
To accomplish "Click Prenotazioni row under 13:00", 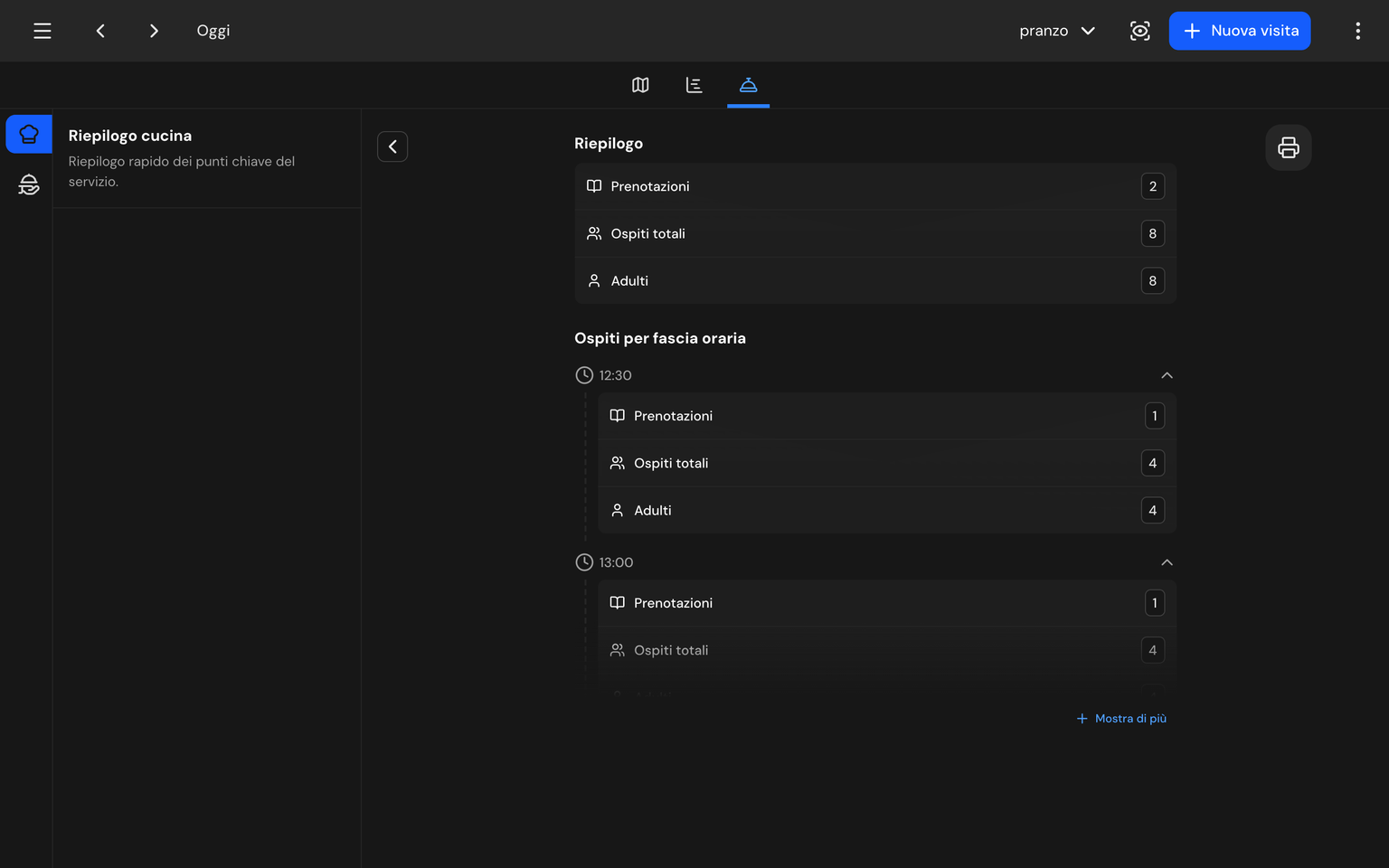I will click(x=887, y=603).
